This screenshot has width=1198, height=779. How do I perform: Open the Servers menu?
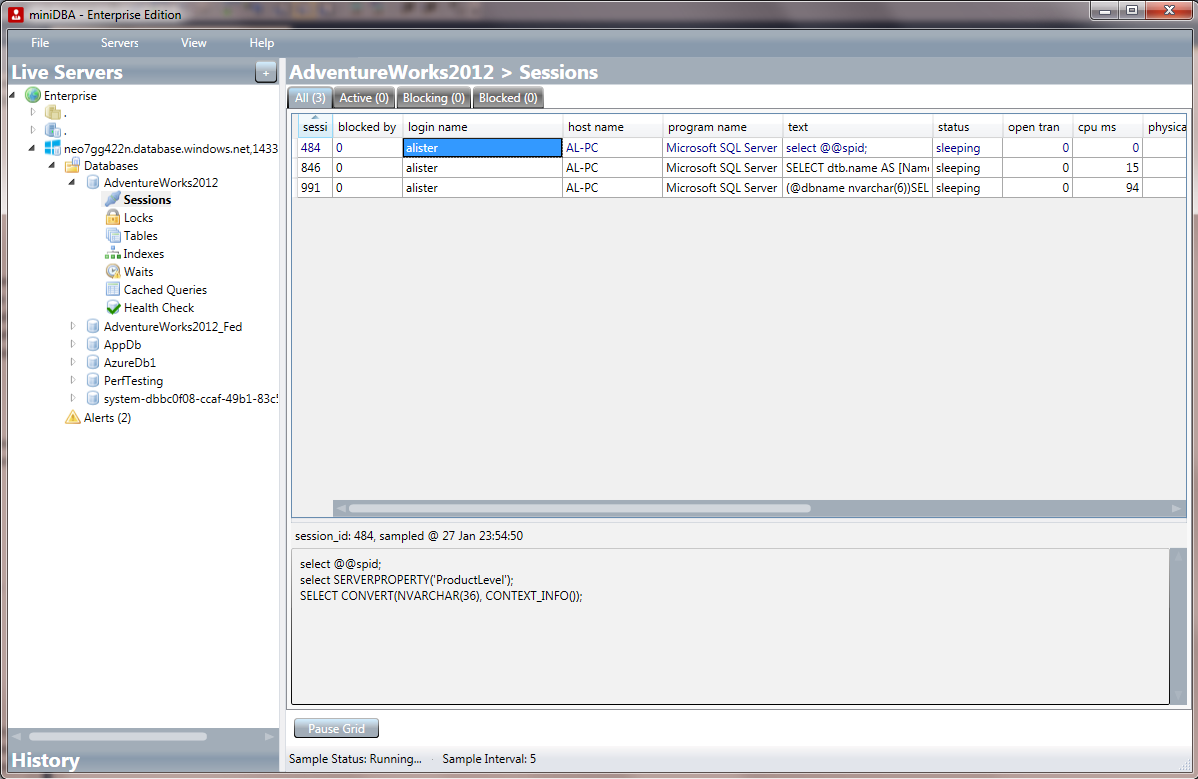click(x=119, y=43)
